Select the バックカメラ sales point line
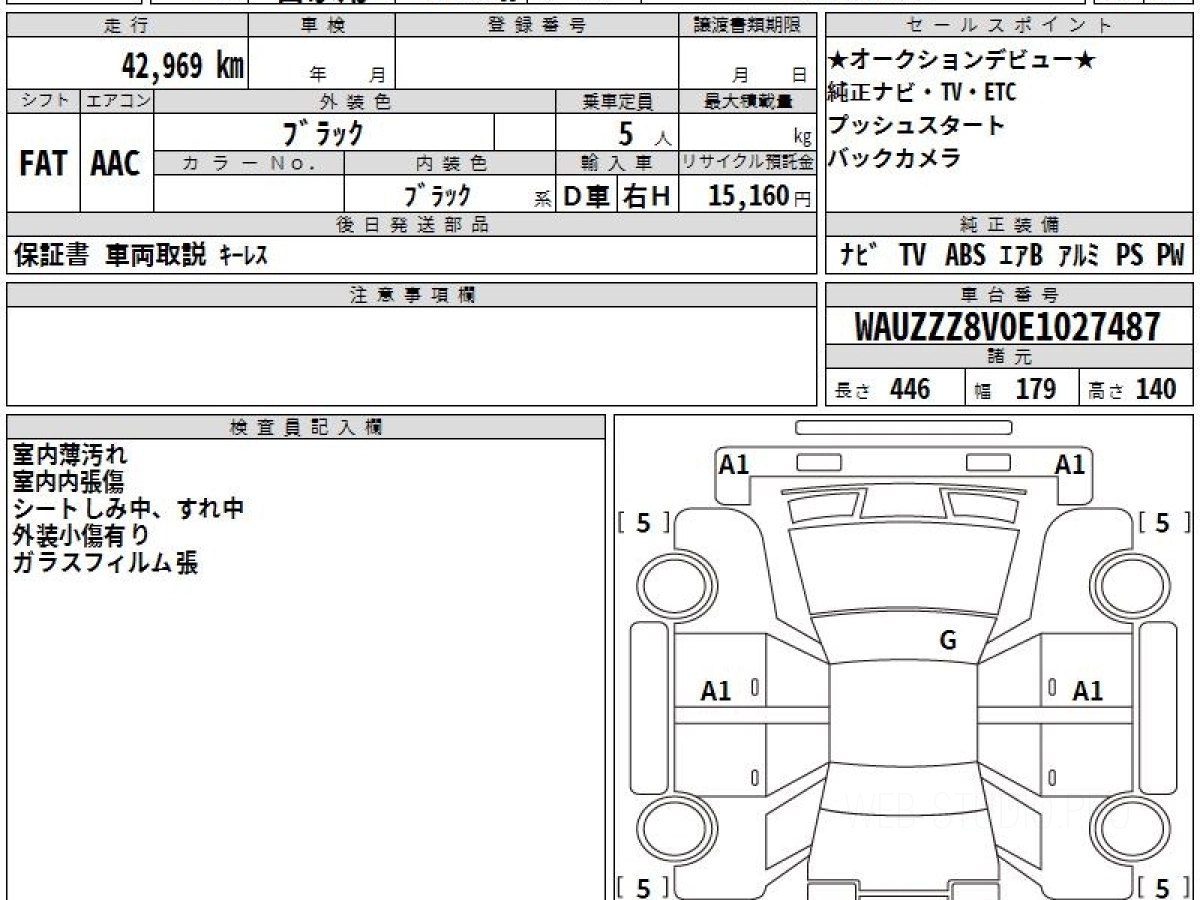 (894, 158)
